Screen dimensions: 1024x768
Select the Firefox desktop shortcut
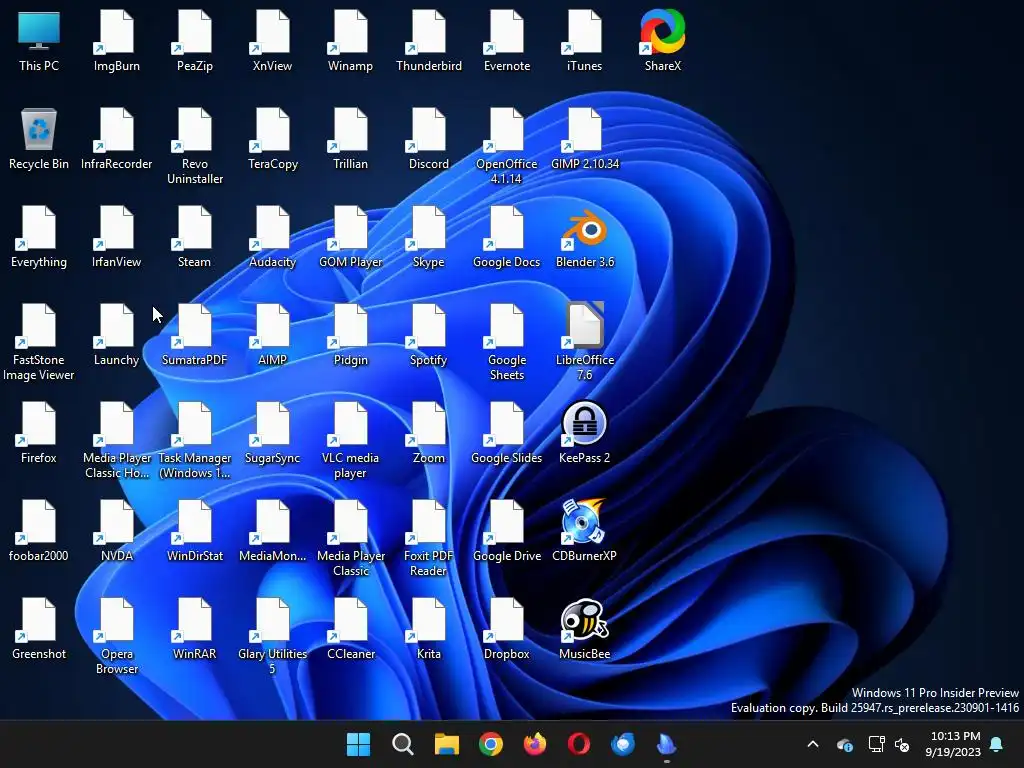[x=39, y=432]
